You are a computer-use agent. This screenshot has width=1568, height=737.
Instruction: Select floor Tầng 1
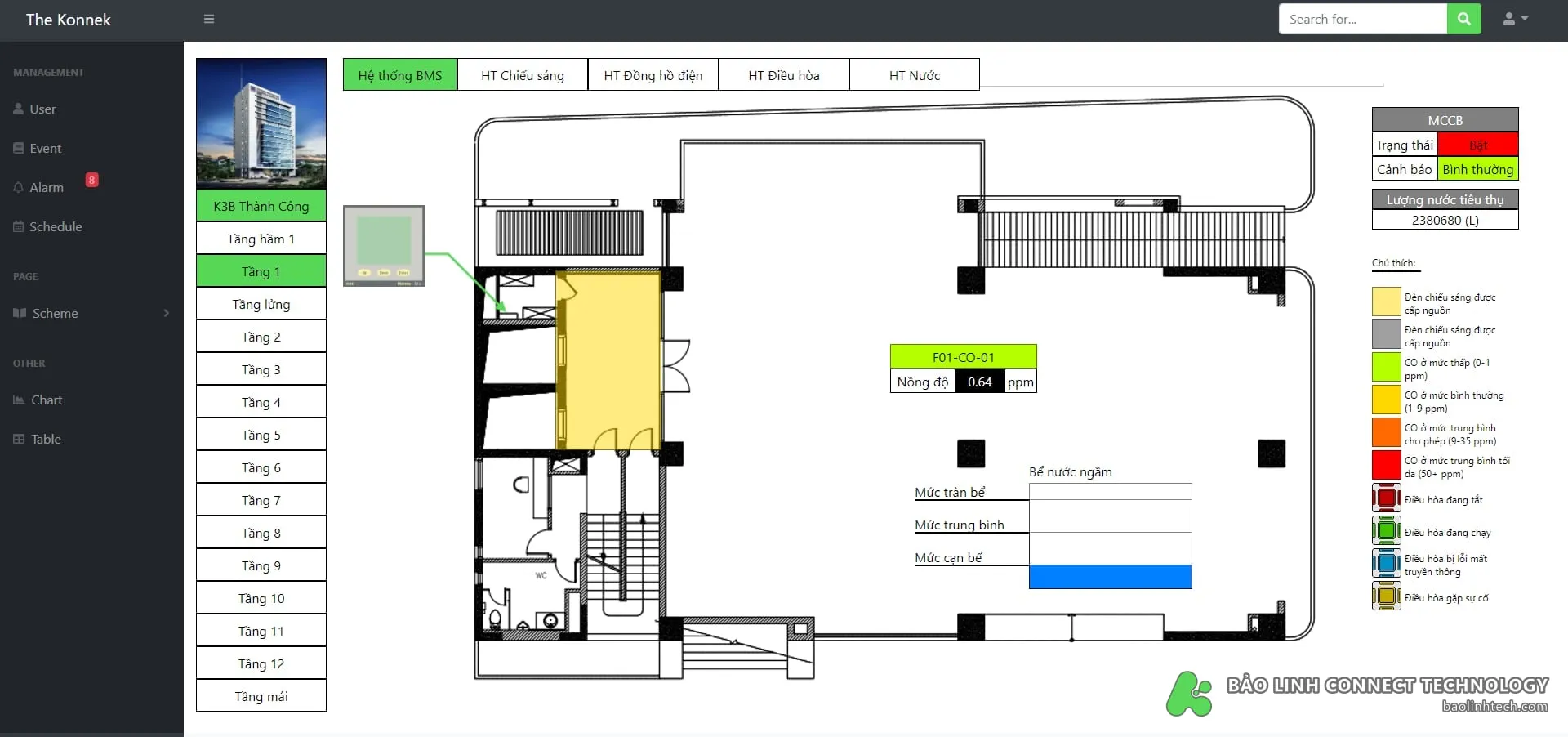[261, 271]
